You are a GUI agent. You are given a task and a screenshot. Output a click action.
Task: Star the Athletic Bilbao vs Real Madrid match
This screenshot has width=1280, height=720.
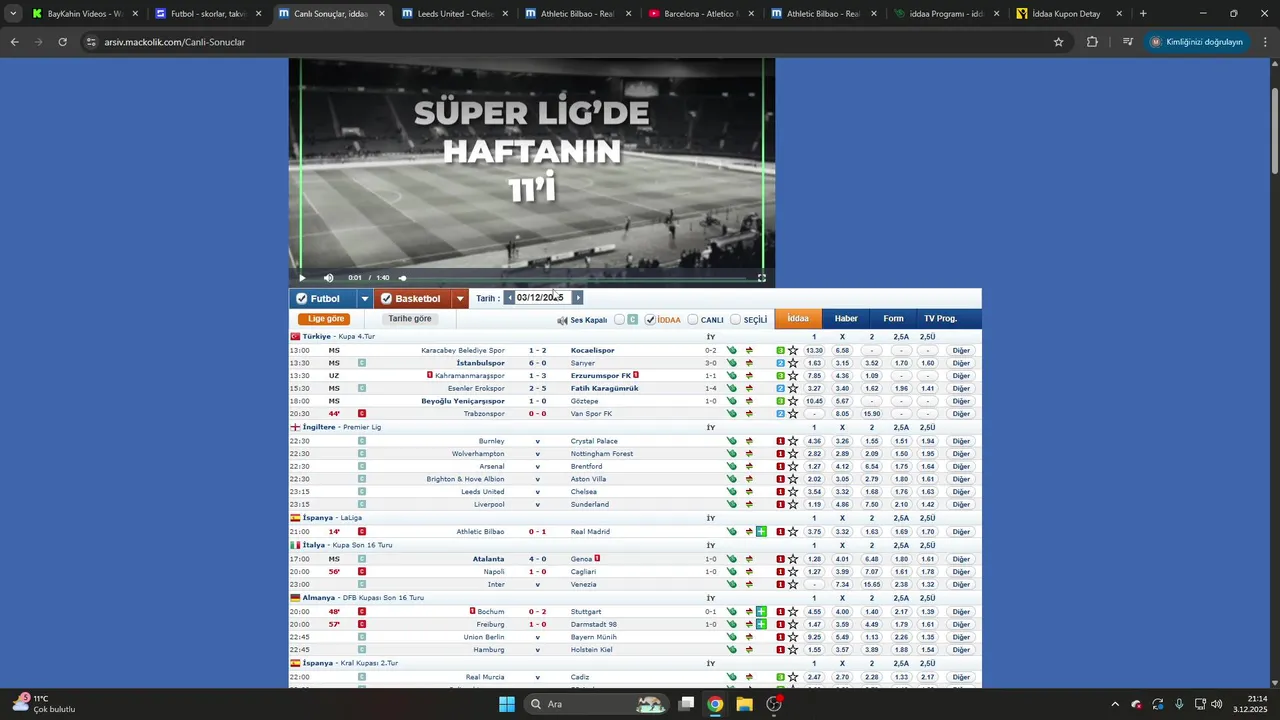(793, 532)
